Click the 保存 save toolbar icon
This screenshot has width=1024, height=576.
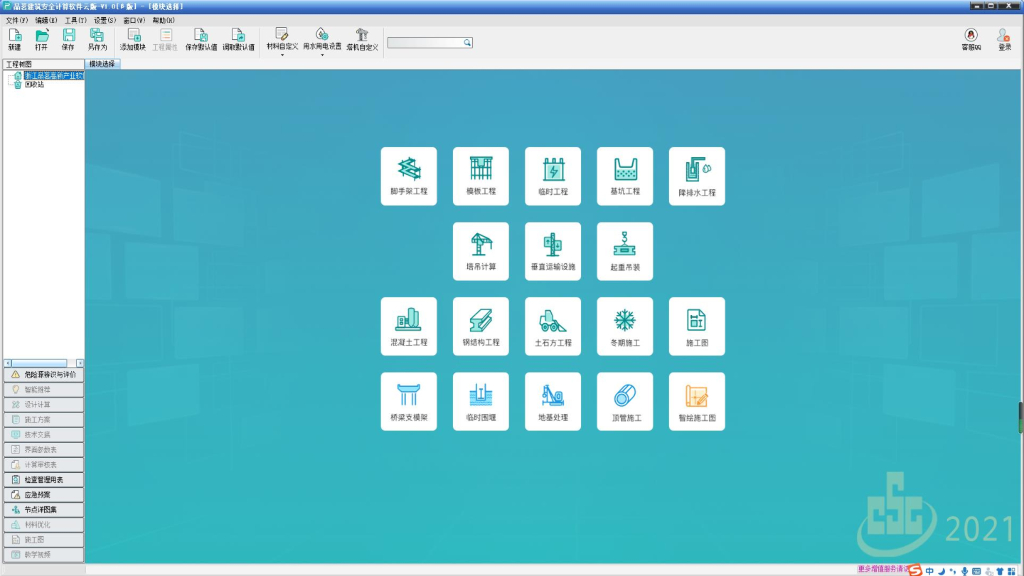(x=68, y=39)
